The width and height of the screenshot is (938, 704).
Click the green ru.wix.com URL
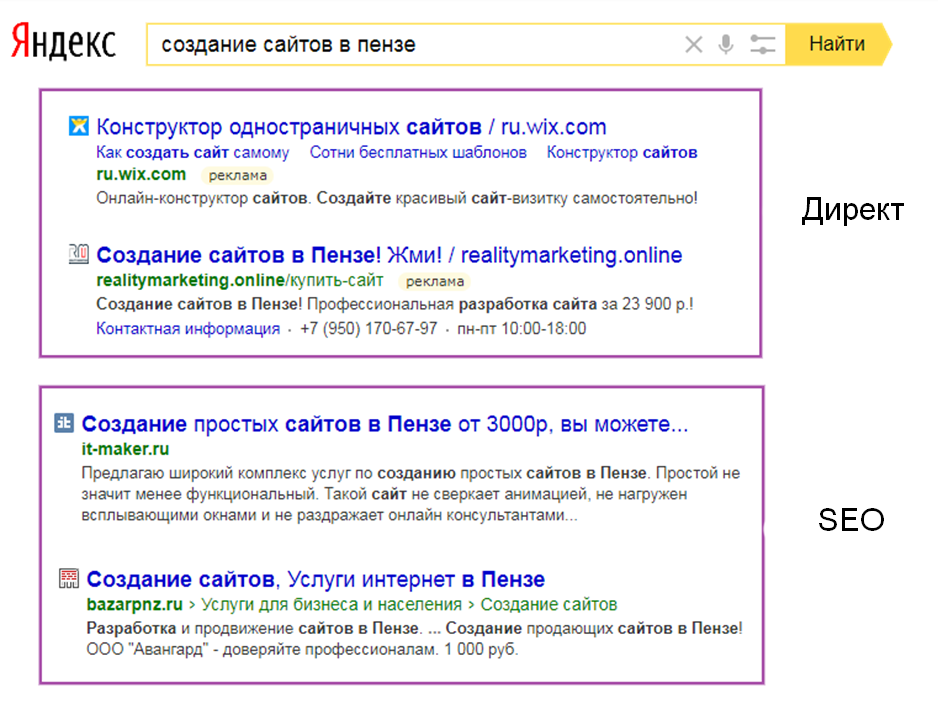click(x=141, y=174)
